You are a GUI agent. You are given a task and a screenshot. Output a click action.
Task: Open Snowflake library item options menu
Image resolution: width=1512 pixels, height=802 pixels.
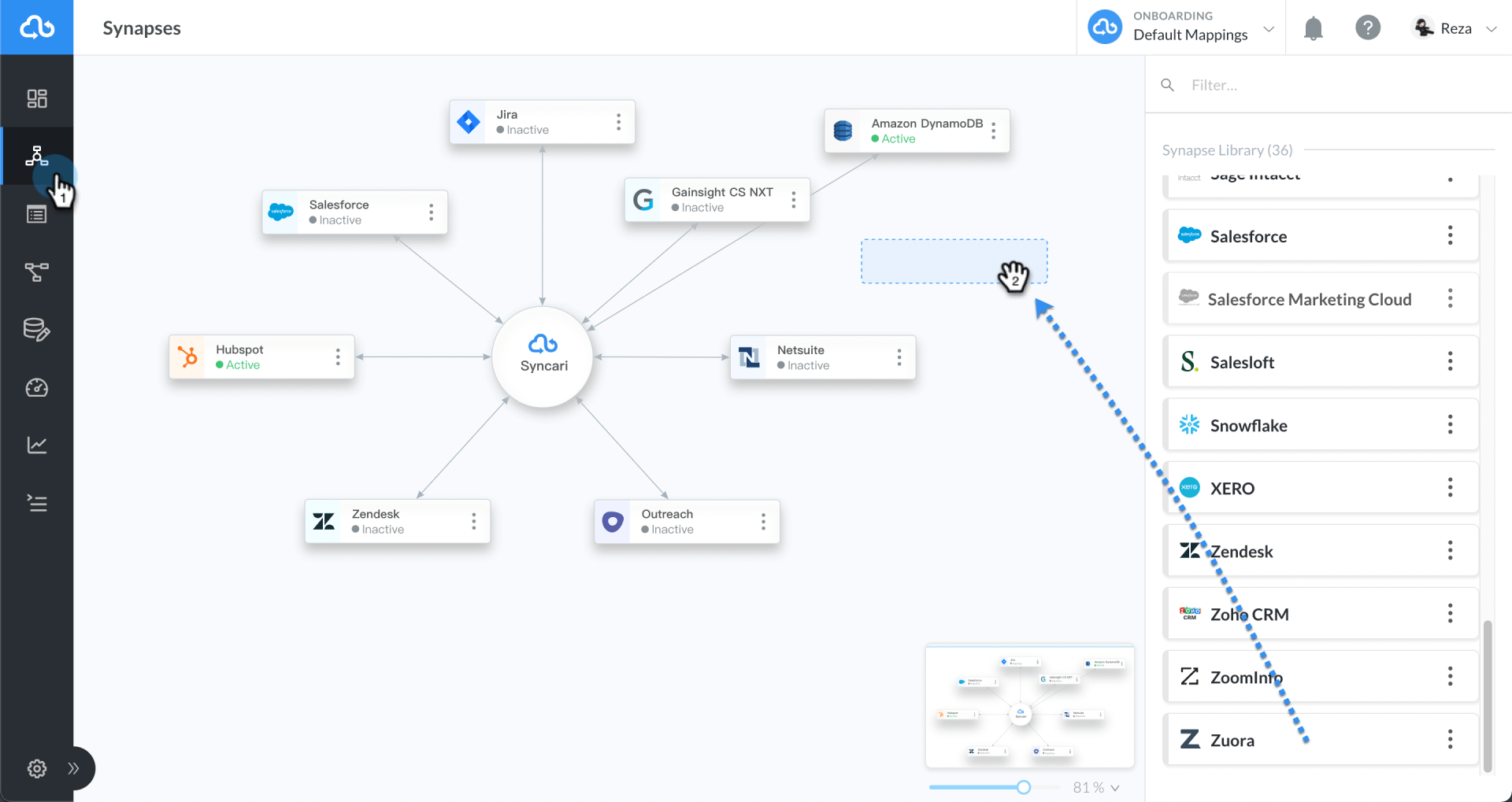click(1450, 425)
